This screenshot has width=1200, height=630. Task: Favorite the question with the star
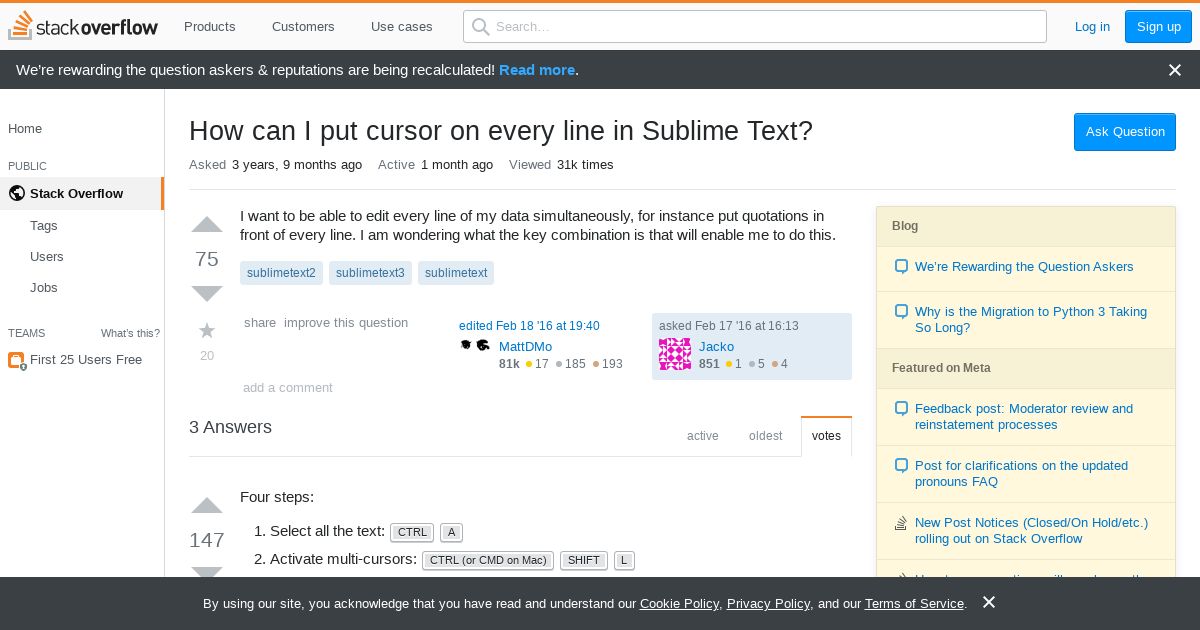click(207, 330)
